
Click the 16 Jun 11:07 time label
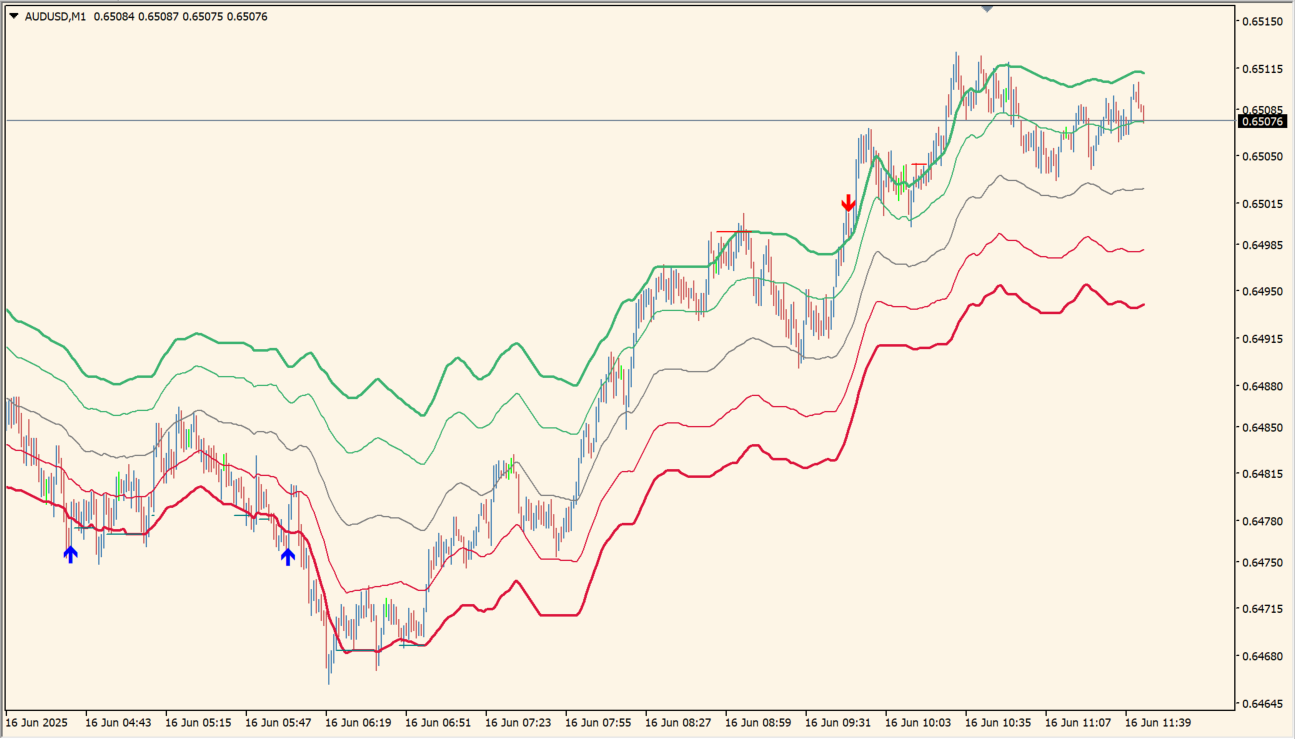tap(1079, 721)
